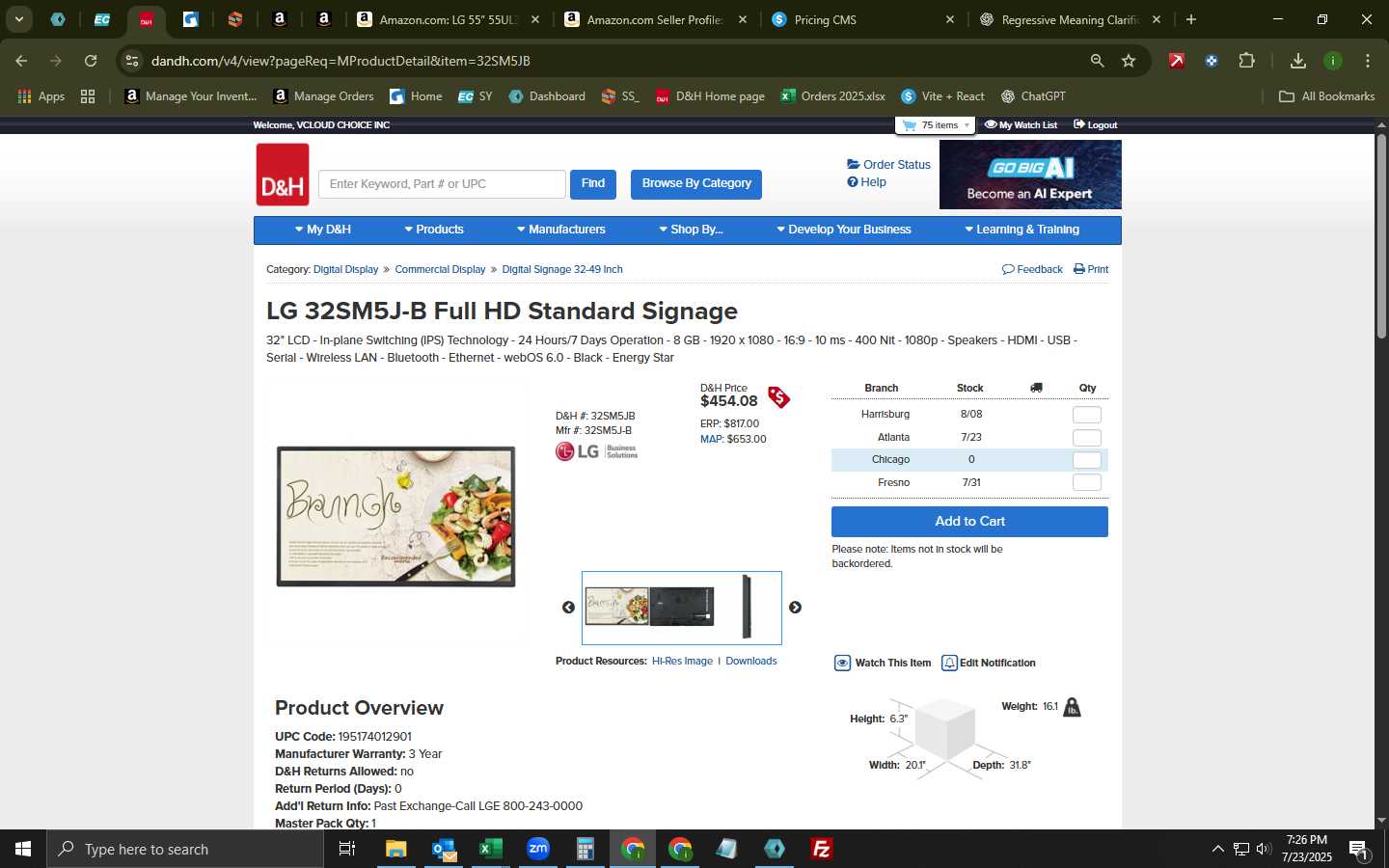Viewport: 1389px width, 868px height.
Task: Click the Edit Notification bell icon
Action: [949, 663]
